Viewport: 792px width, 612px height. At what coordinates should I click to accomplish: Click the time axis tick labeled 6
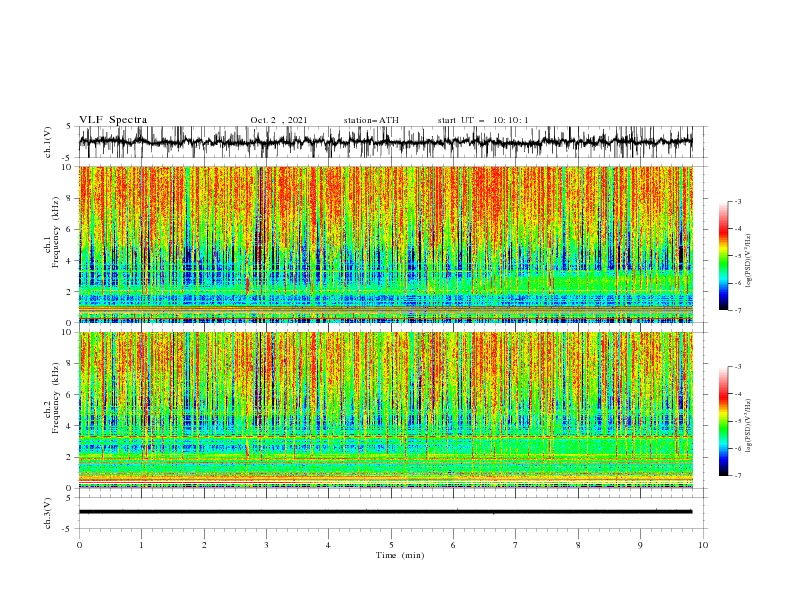(x=453, y=545)
